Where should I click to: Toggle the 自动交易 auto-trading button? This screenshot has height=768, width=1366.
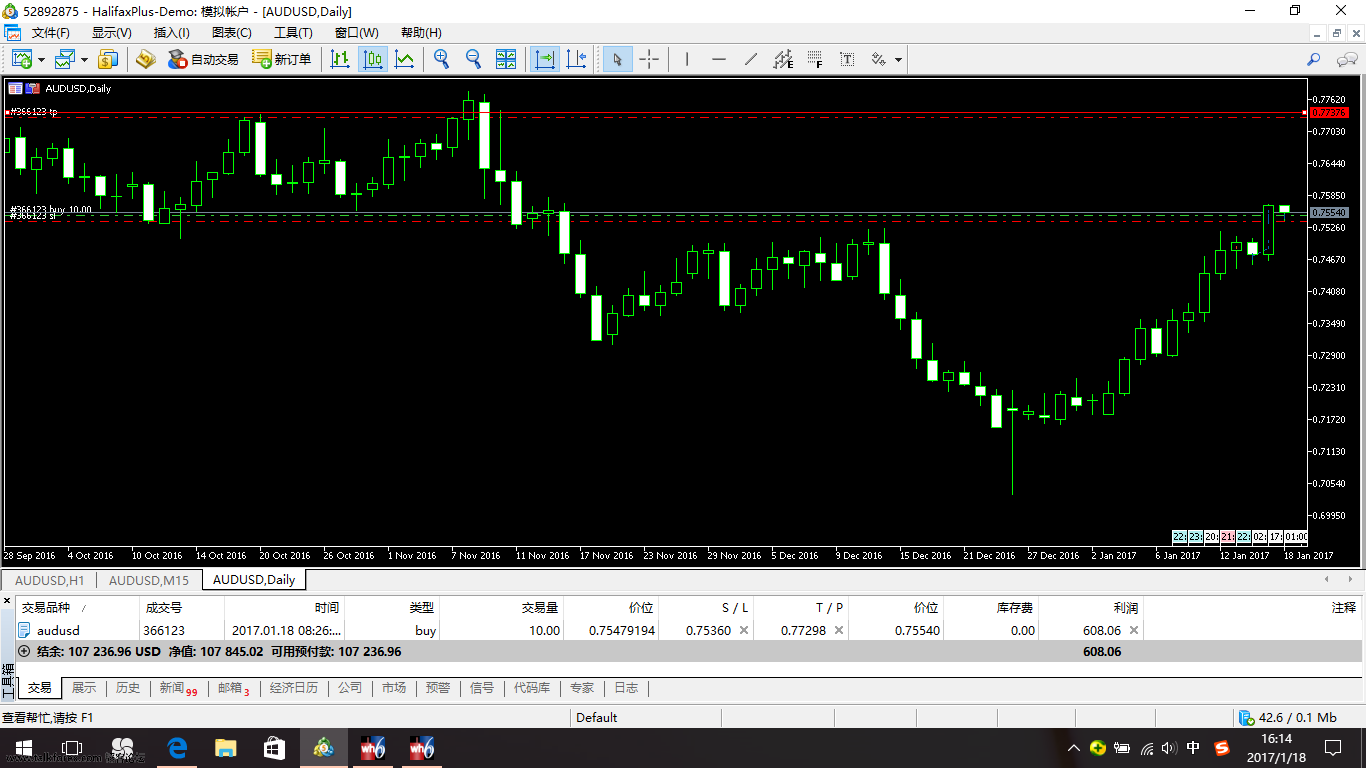(x=204, y=59)
